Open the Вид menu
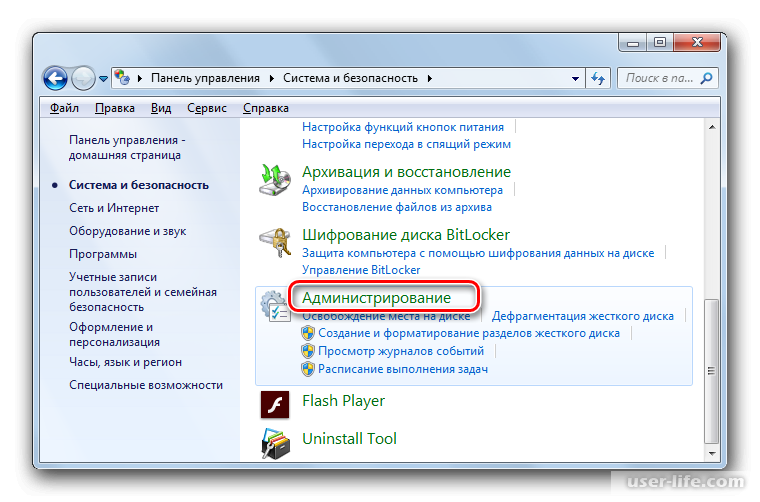760x502 pixels. pyautogui.click(x=161, y=108)
